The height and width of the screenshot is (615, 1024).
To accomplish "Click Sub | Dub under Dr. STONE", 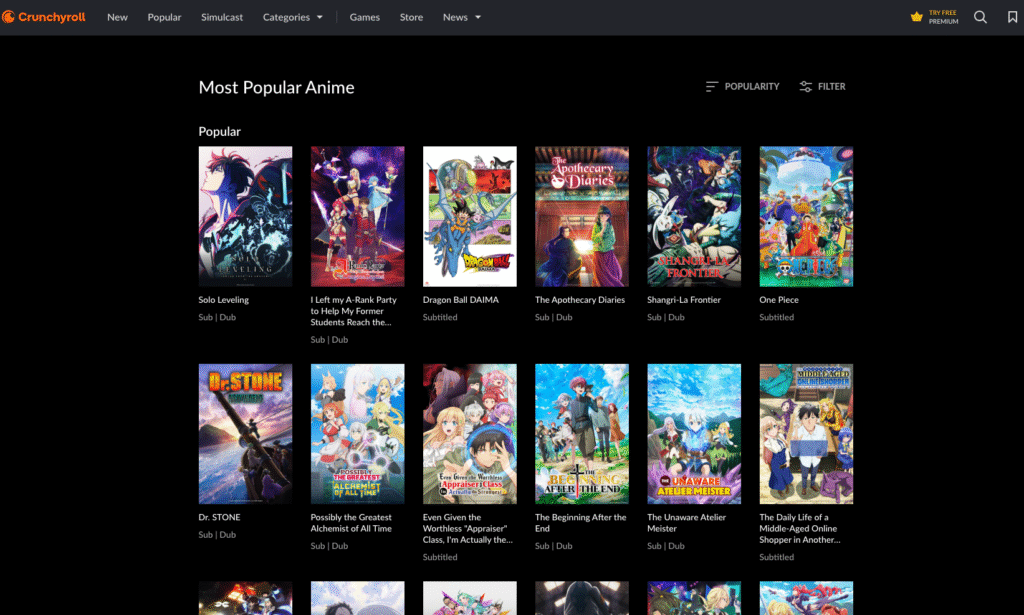I will tap(217, 535).
